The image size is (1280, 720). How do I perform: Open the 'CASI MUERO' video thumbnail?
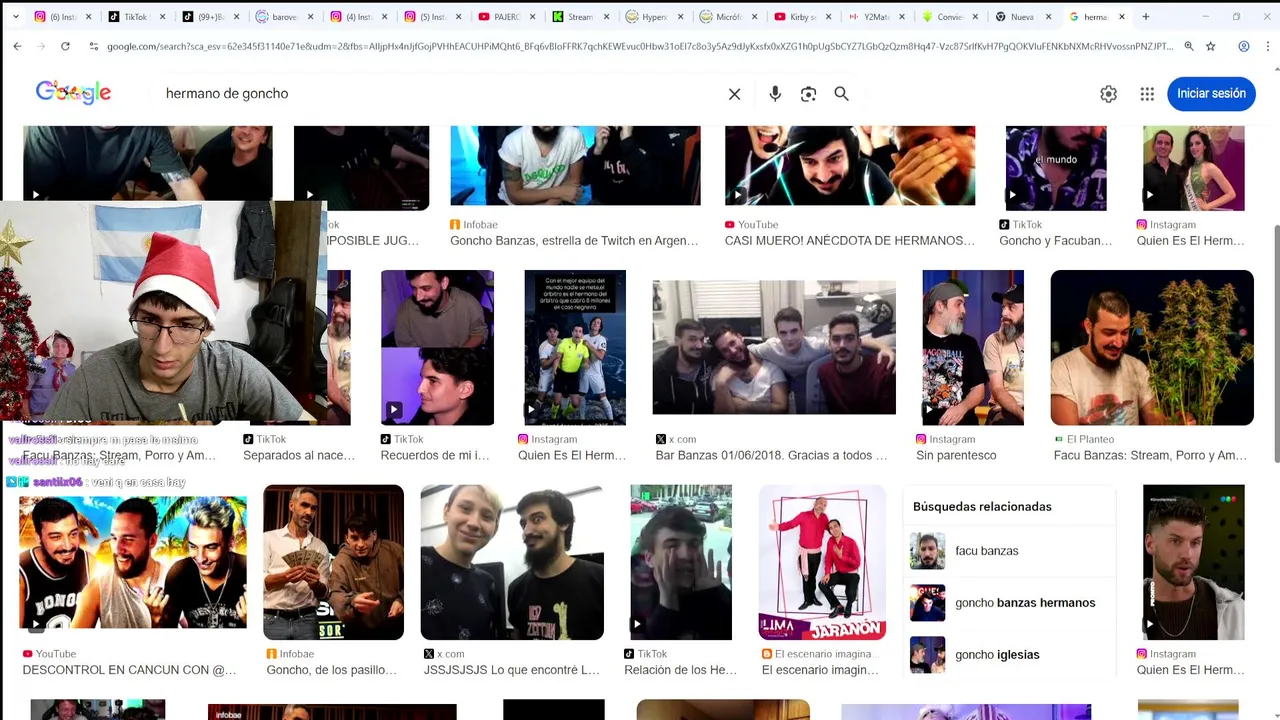[850, 166]
